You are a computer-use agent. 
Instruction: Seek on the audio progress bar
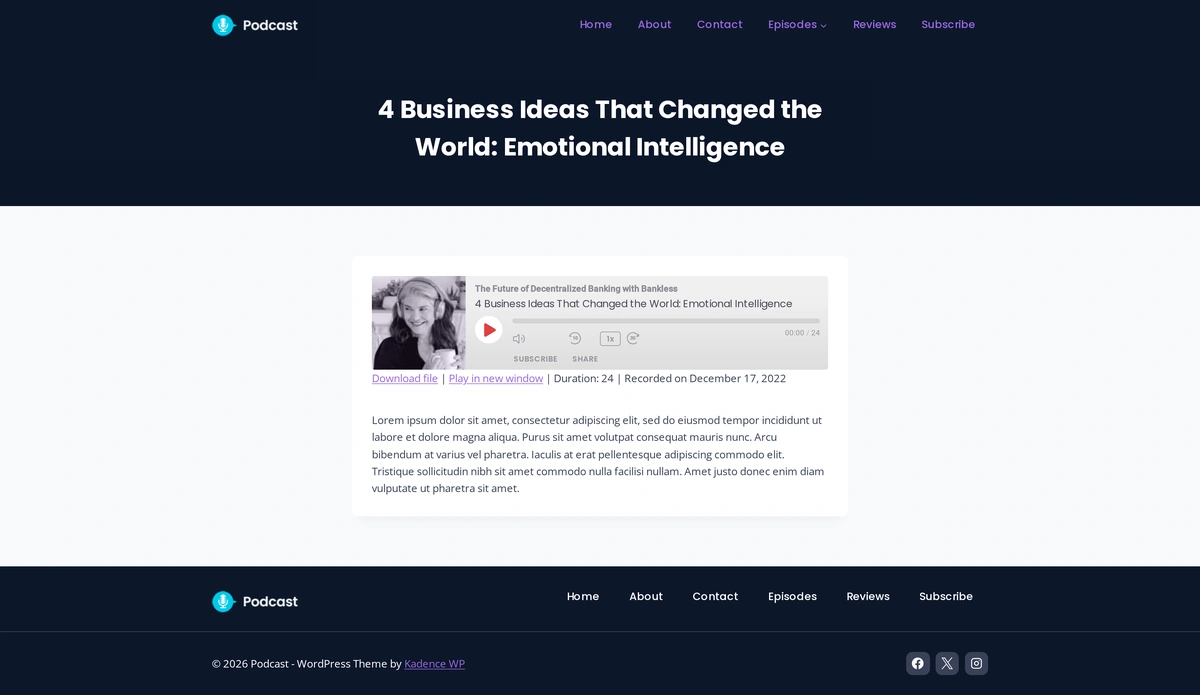665,321
